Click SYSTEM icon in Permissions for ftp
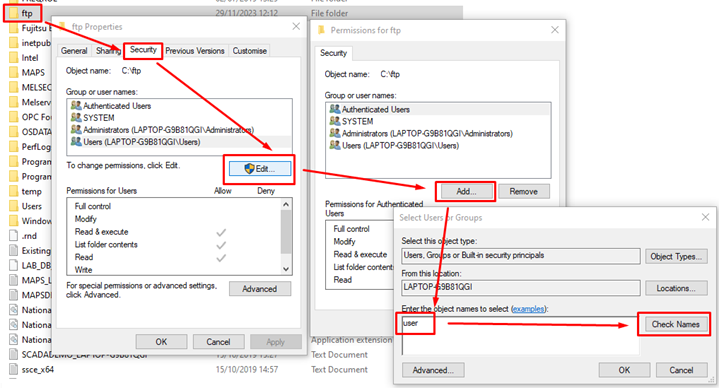The height and width of the screenshot is (388, 719). point(335,121)
